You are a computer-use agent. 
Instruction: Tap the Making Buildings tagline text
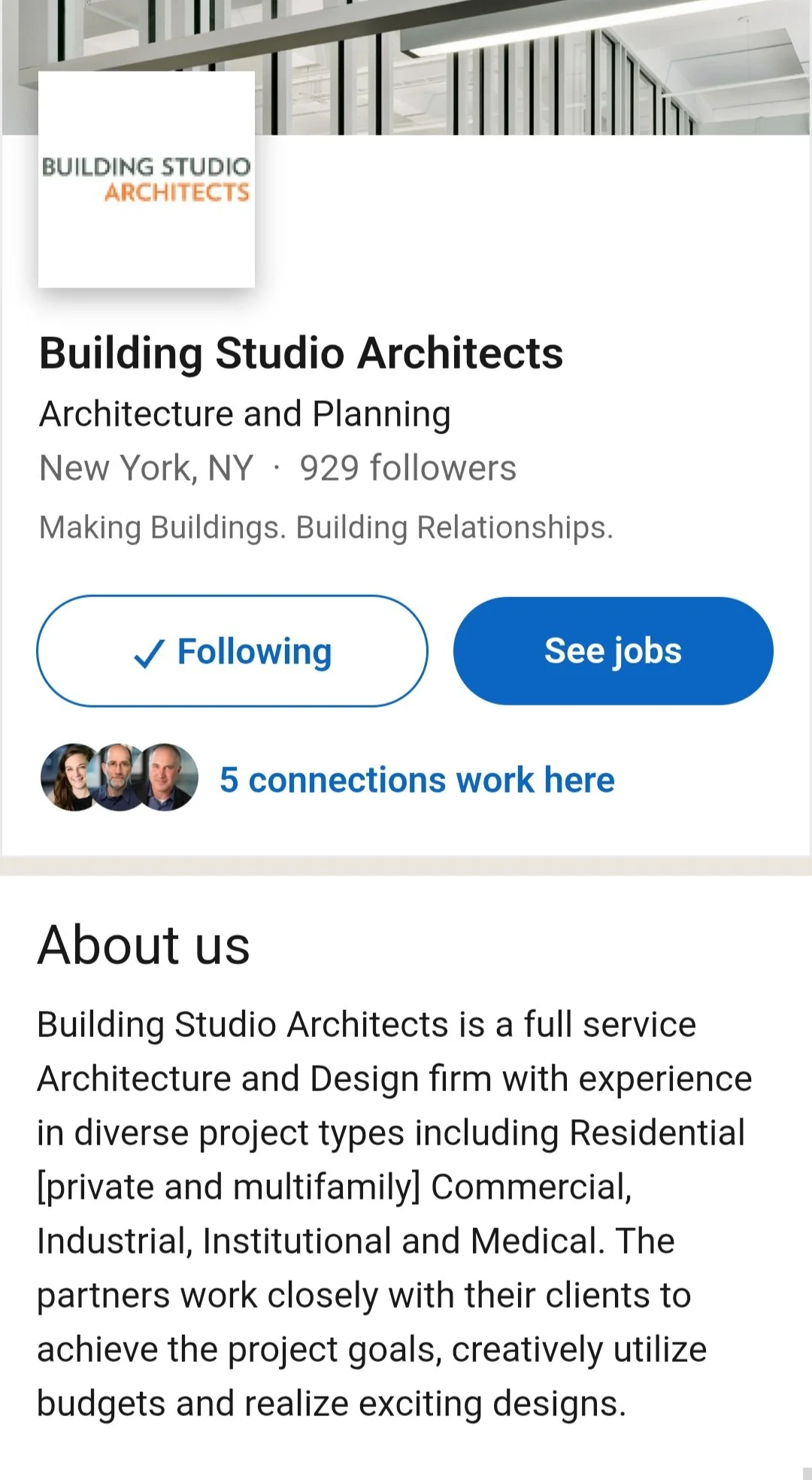point(326,527)
